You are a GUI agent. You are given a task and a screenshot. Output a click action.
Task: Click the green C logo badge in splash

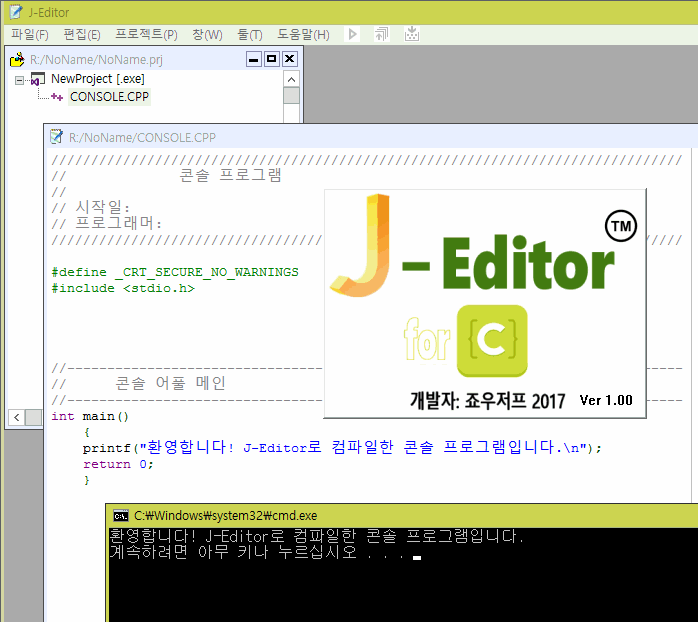point(492,341)
